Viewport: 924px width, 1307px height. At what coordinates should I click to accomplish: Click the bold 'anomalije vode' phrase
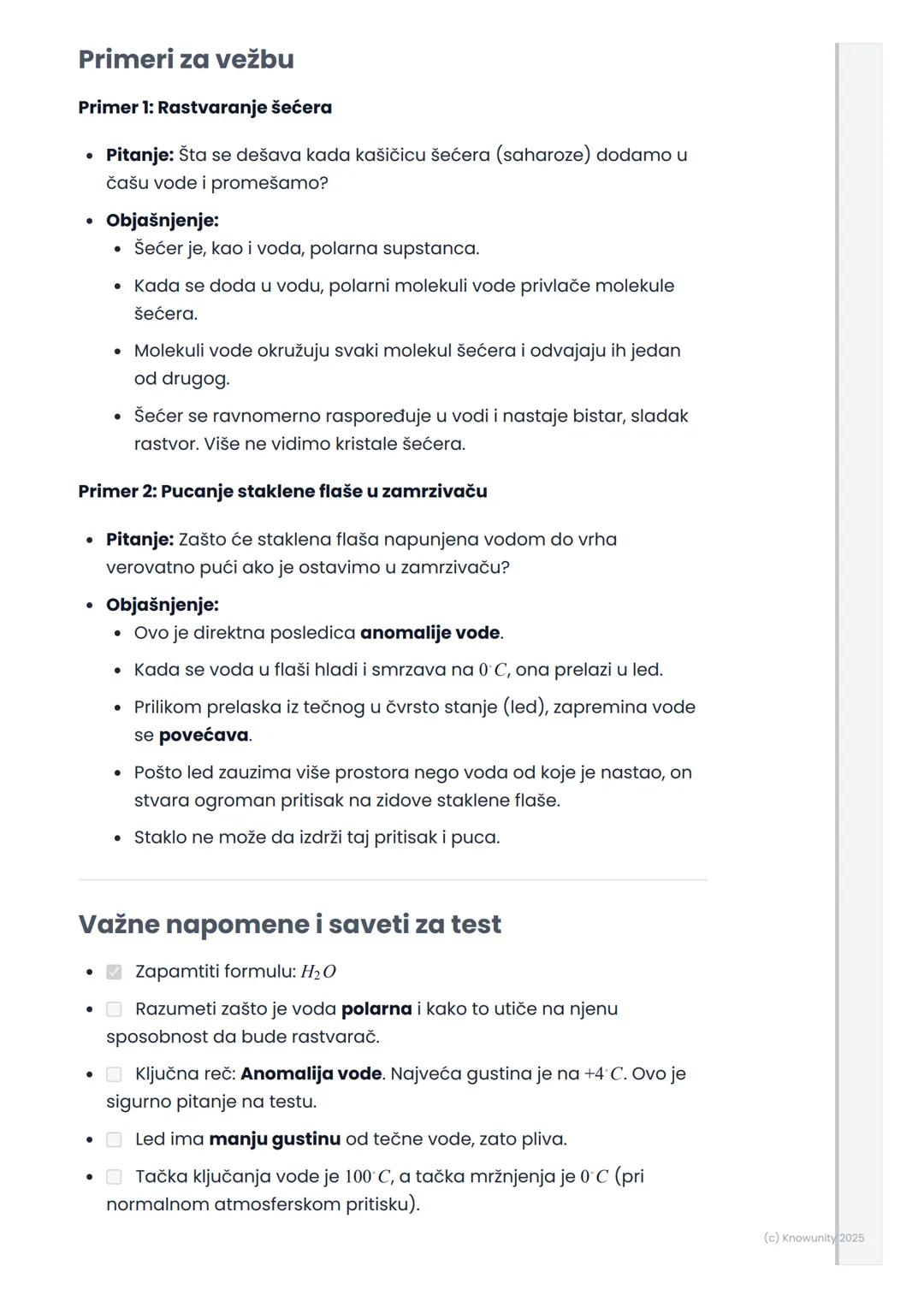point(429,633)
